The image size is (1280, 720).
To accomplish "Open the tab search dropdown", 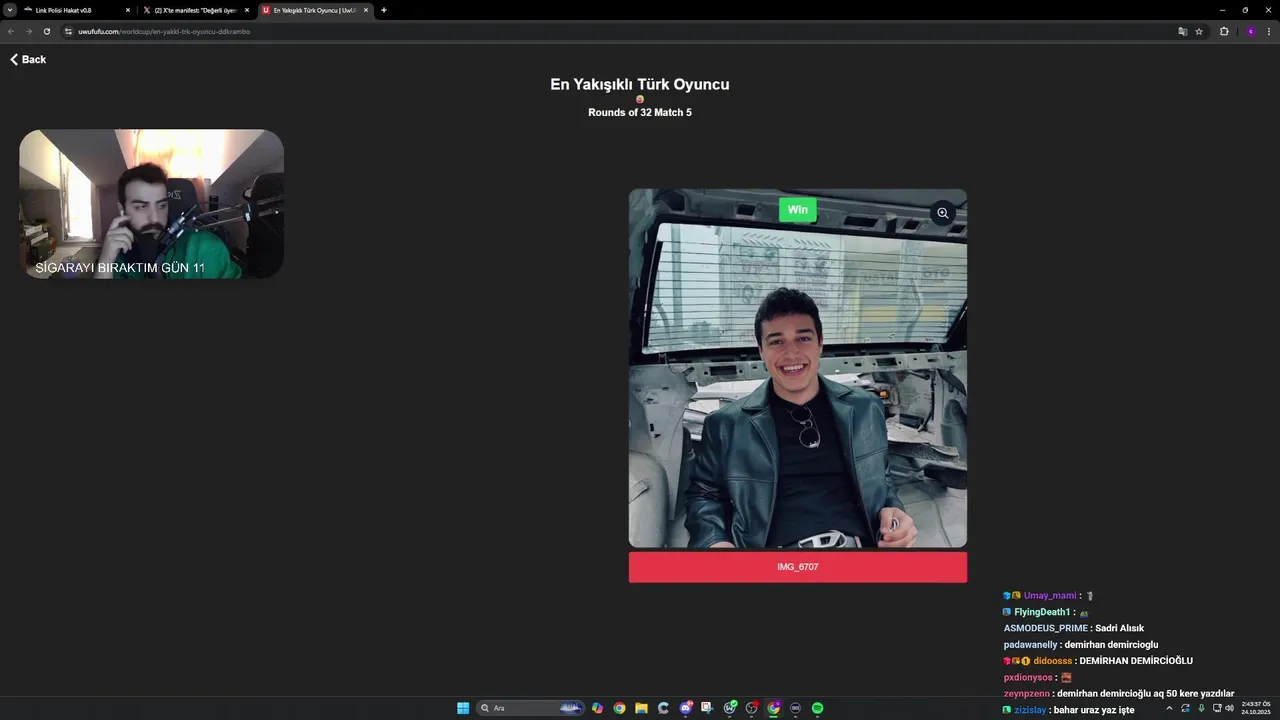I will (x=9, y=10).
